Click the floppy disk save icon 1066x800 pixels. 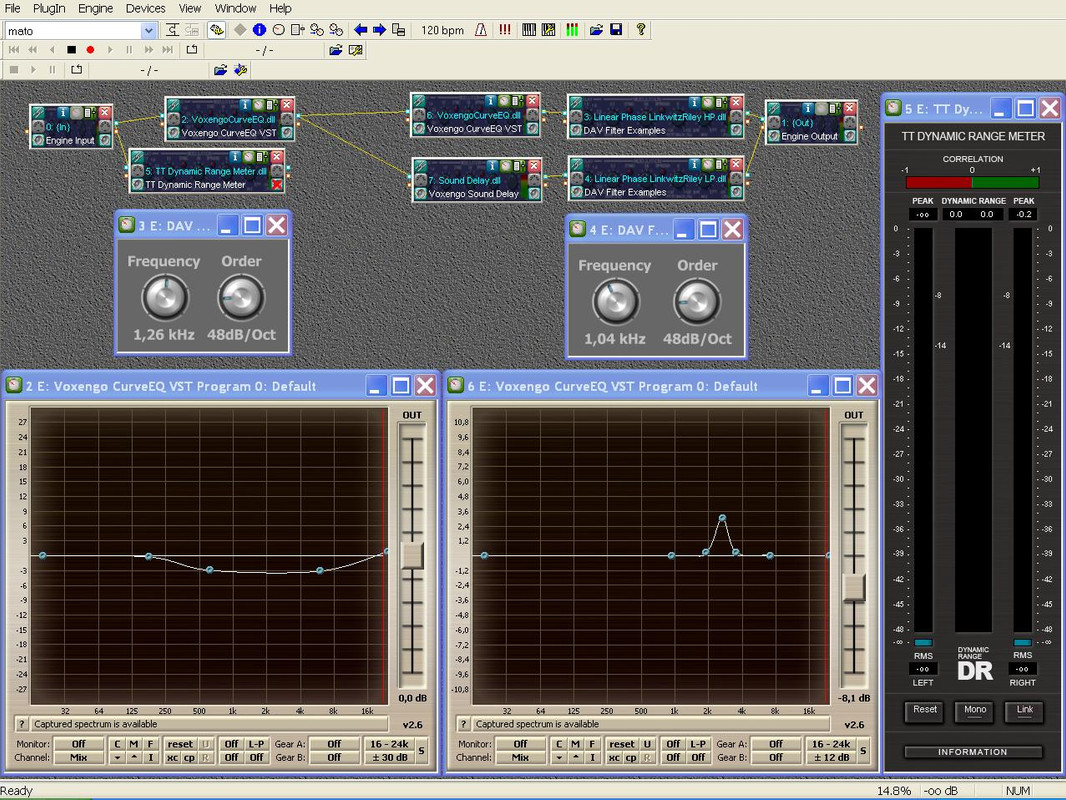click(616, 30)
